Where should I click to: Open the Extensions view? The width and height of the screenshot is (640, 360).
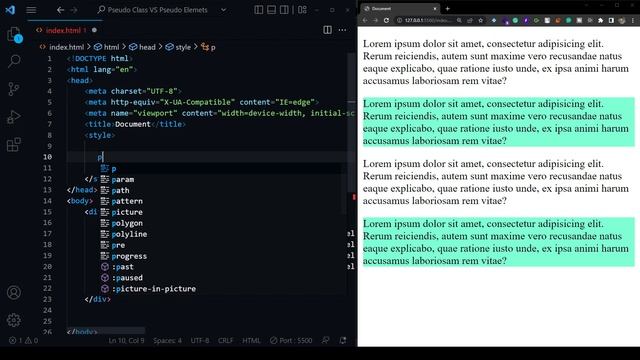pyautogui.click(x=14, y=144)
